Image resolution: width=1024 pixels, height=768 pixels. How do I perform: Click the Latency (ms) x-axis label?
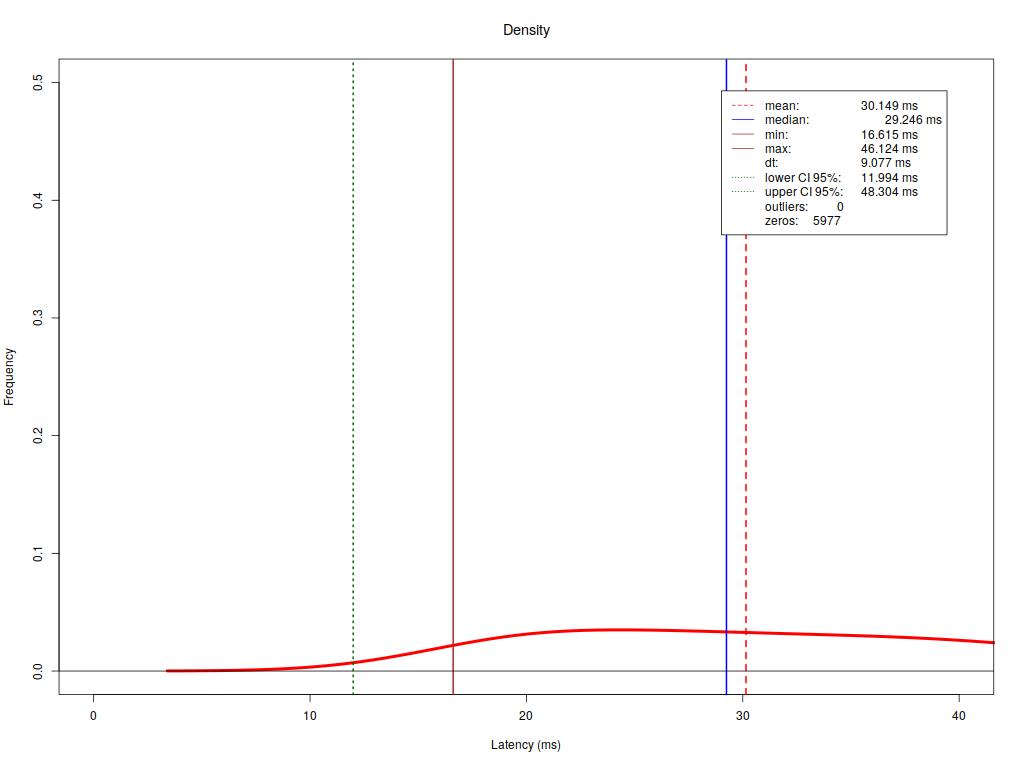(526, 746)
